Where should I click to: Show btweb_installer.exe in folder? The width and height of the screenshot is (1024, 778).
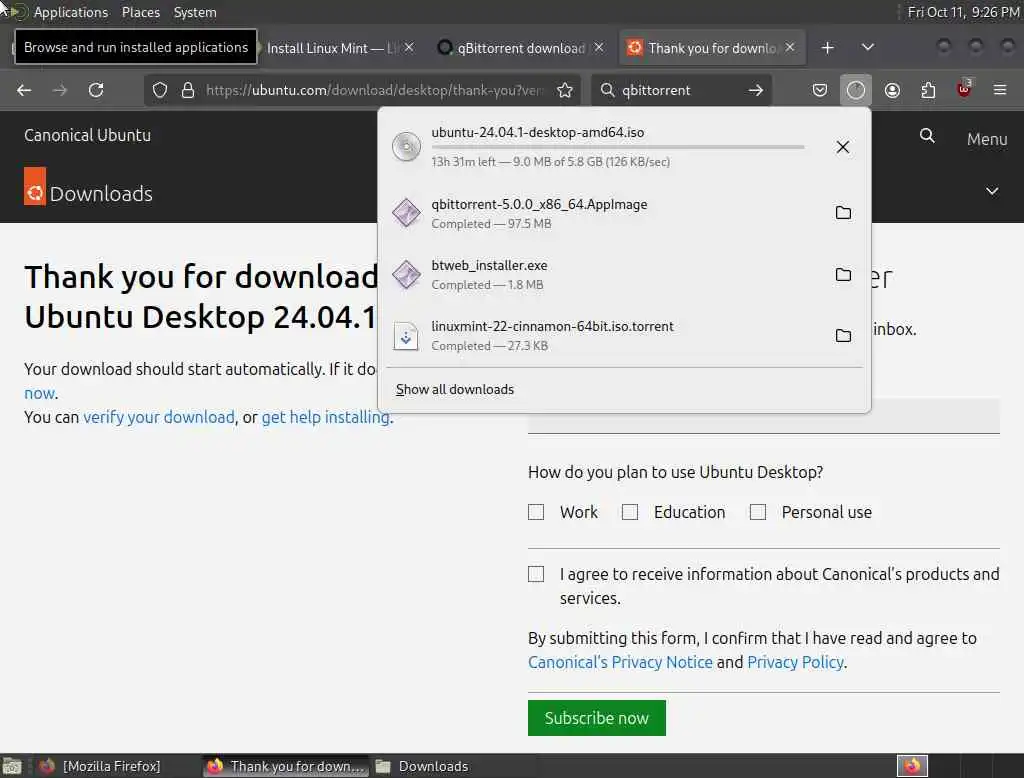(x=843, y=274)
